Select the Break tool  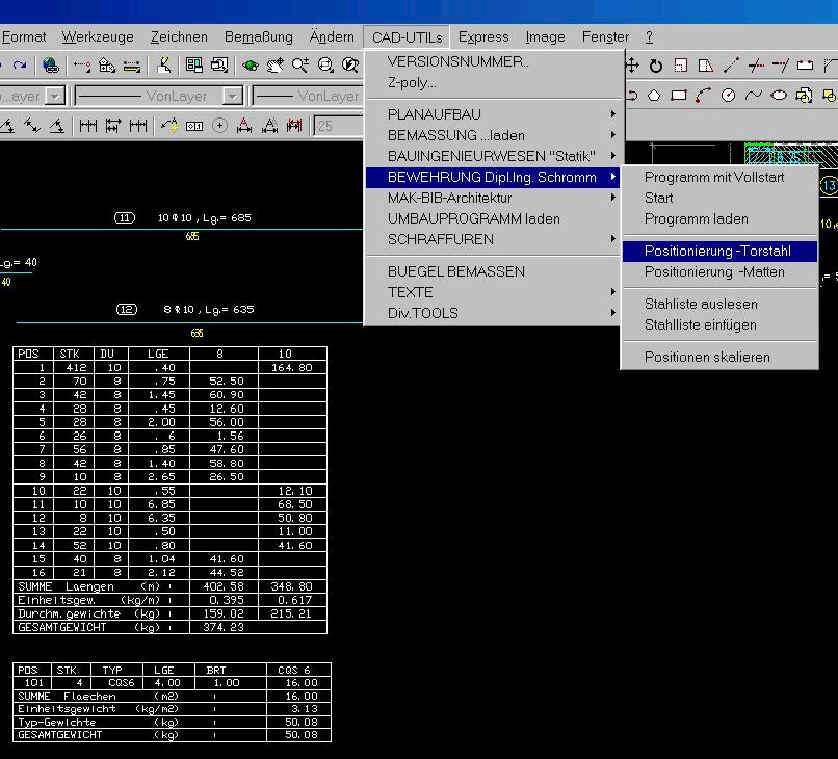pos(805,66)
